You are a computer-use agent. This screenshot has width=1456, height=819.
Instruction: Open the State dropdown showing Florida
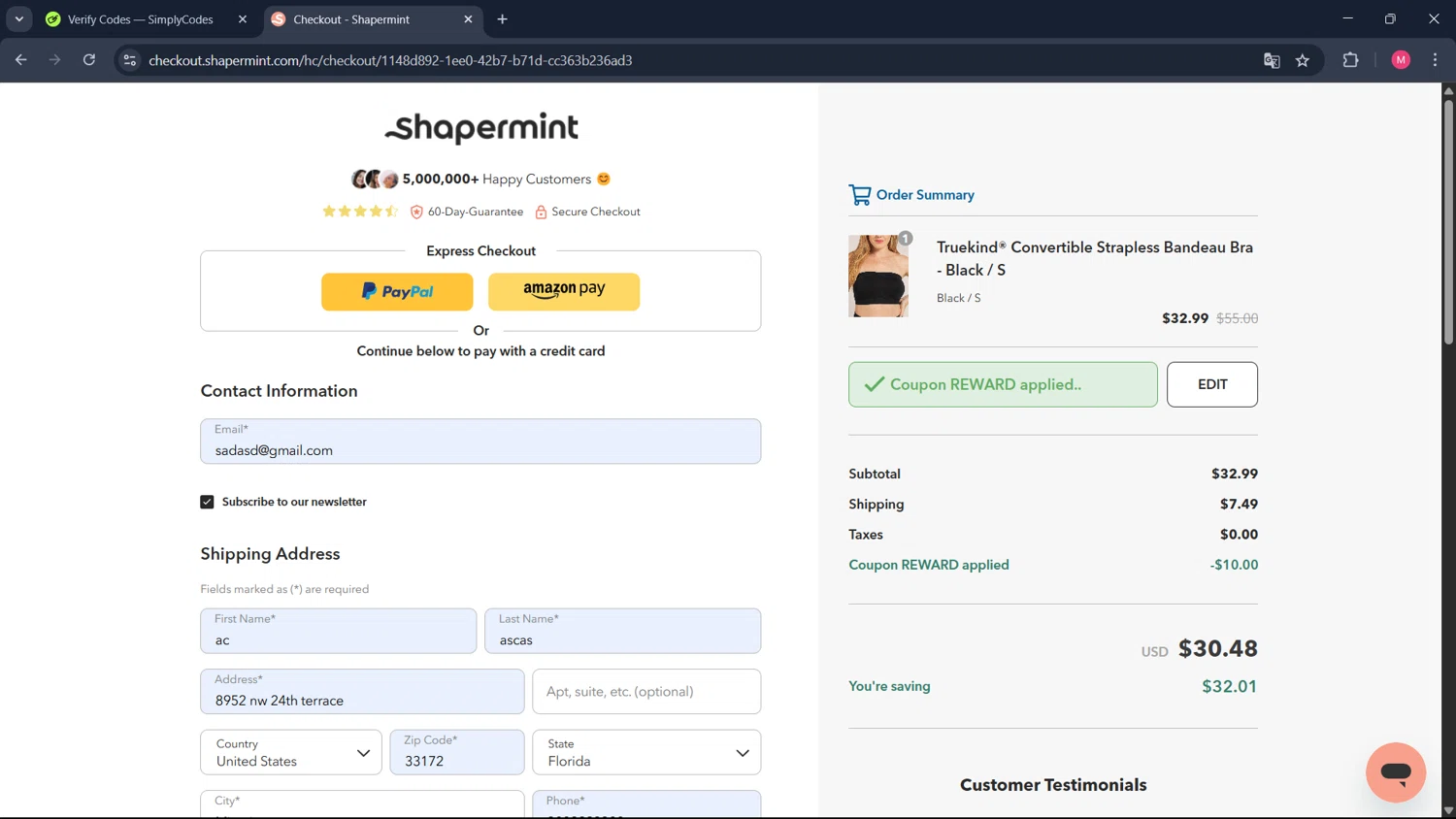coord(646,752)
